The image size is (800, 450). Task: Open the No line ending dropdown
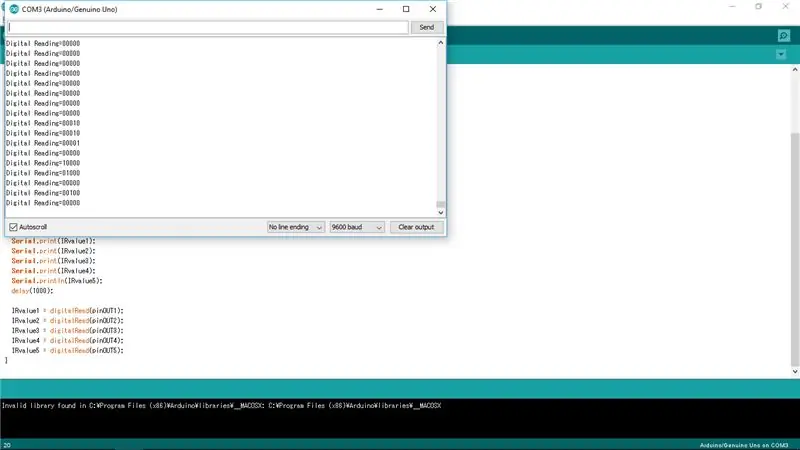tap(295, 227)
